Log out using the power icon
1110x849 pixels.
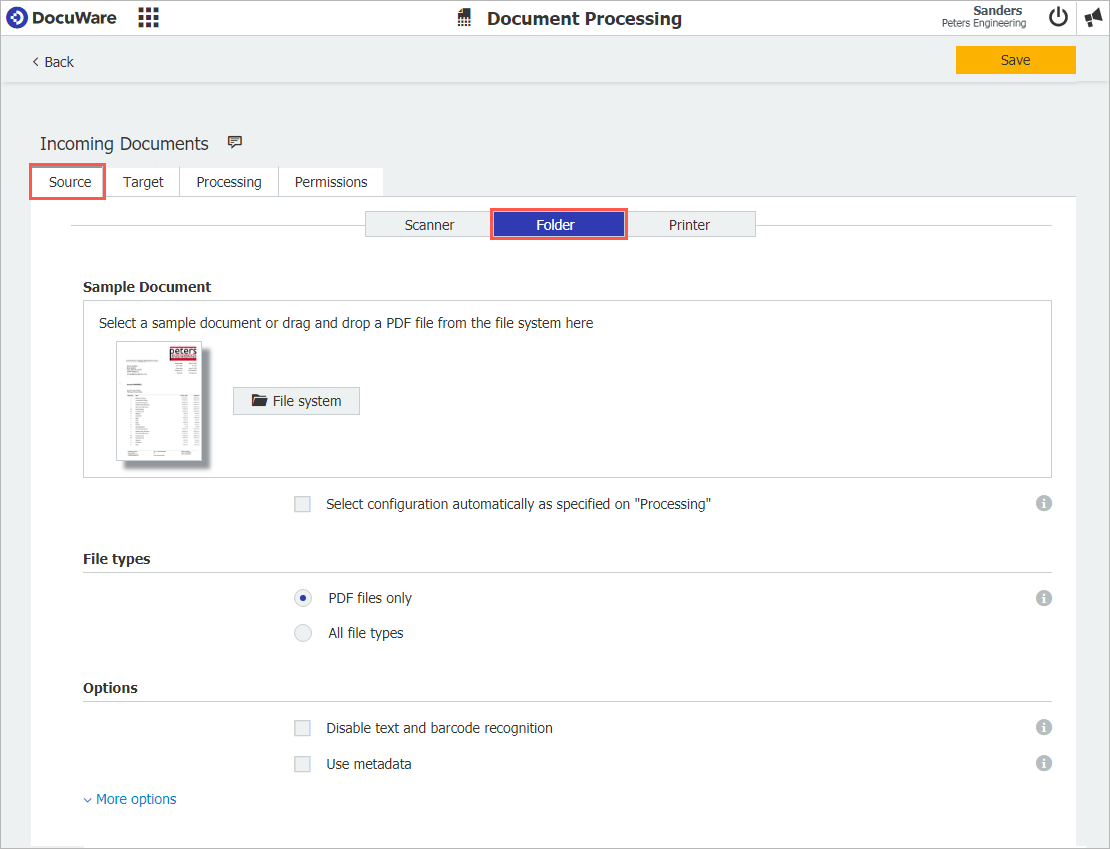click(x=1058, y=16)
